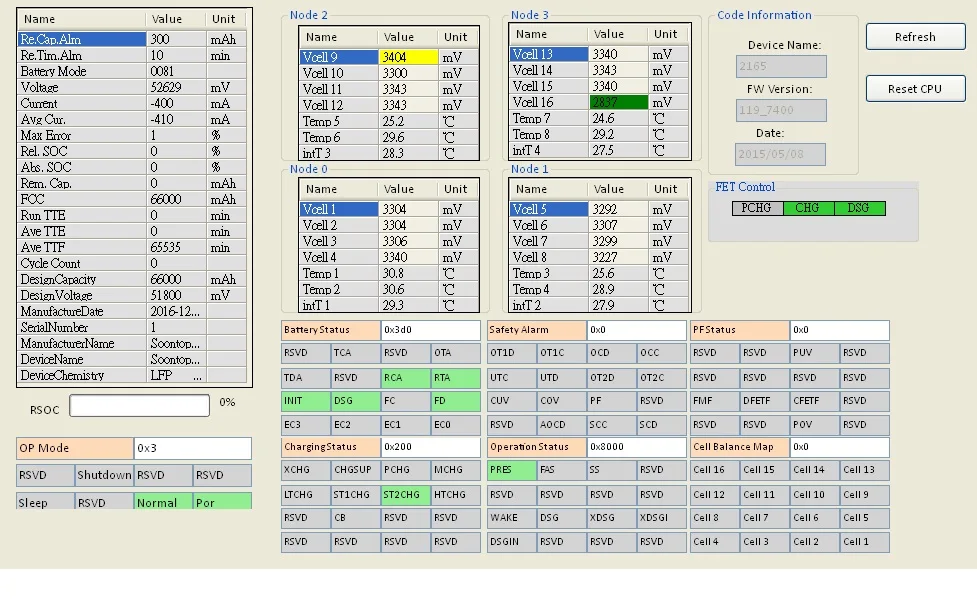Click the Refresh button
The height and width of the screenshot is (599, 977).
click(915, 37)
